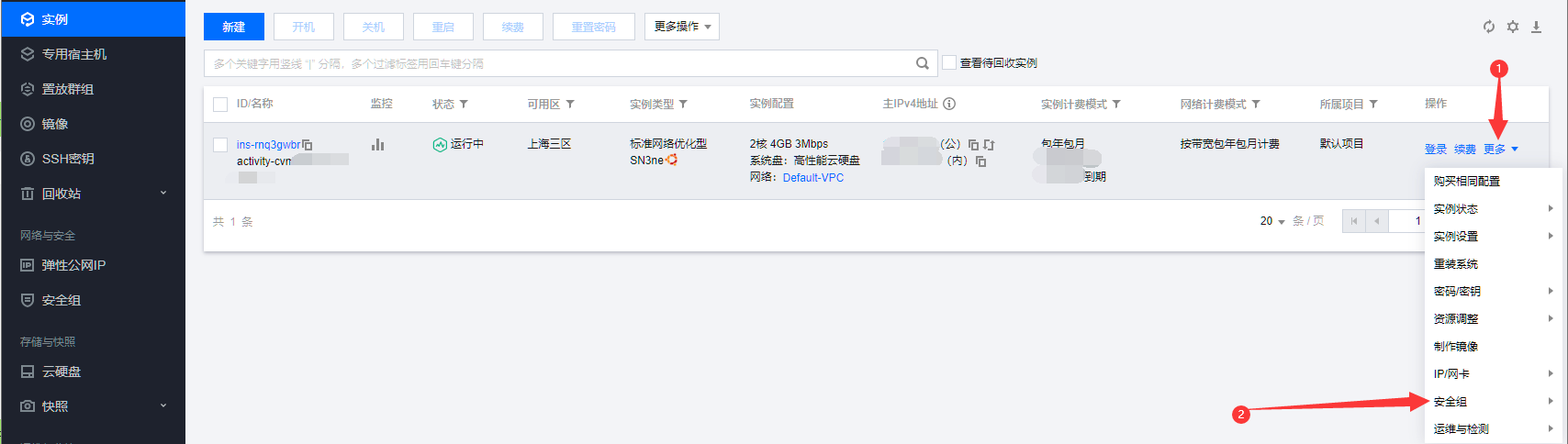Click the toolbar 续费 button
1568x444 pixels.
click(x=513, y=27)
